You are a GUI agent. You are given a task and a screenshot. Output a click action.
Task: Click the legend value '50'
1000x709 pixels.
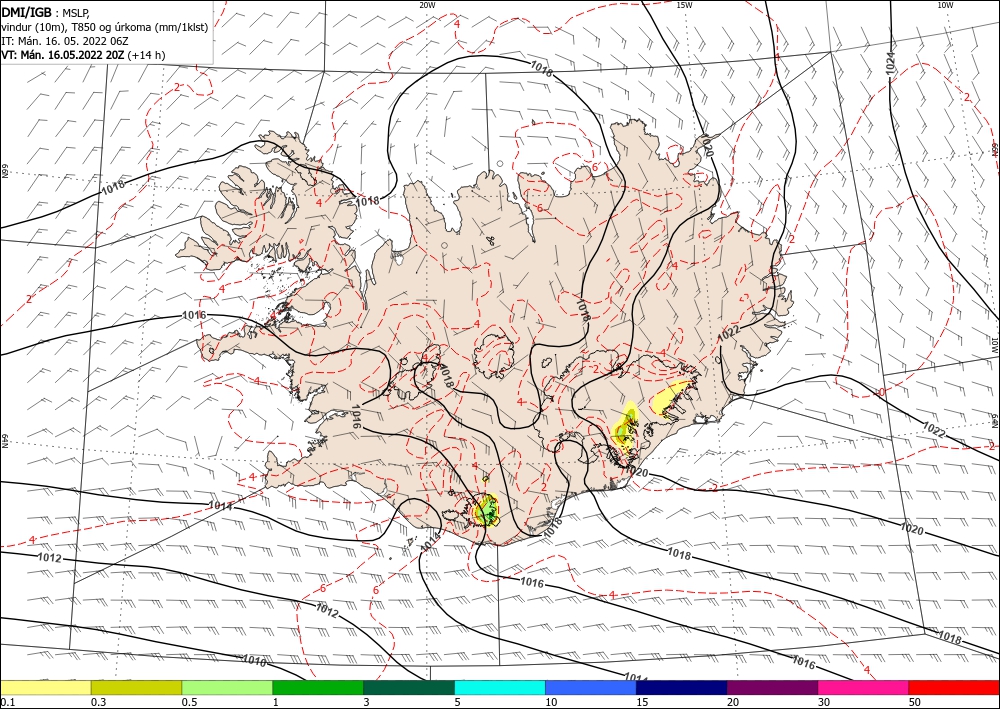(915, 702)
